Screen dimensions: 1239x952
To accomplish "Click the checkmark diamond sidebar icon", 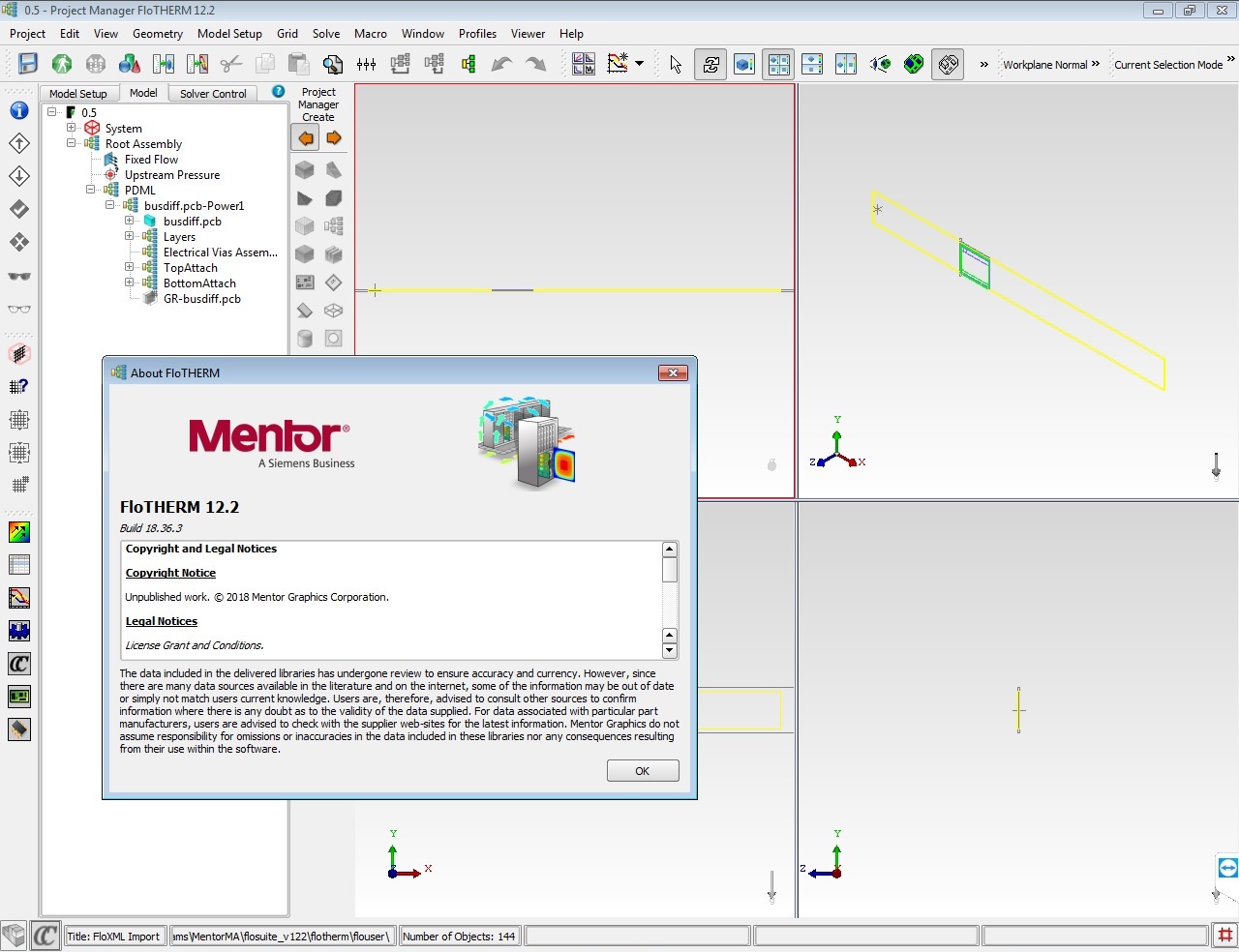I will [19, 209].
